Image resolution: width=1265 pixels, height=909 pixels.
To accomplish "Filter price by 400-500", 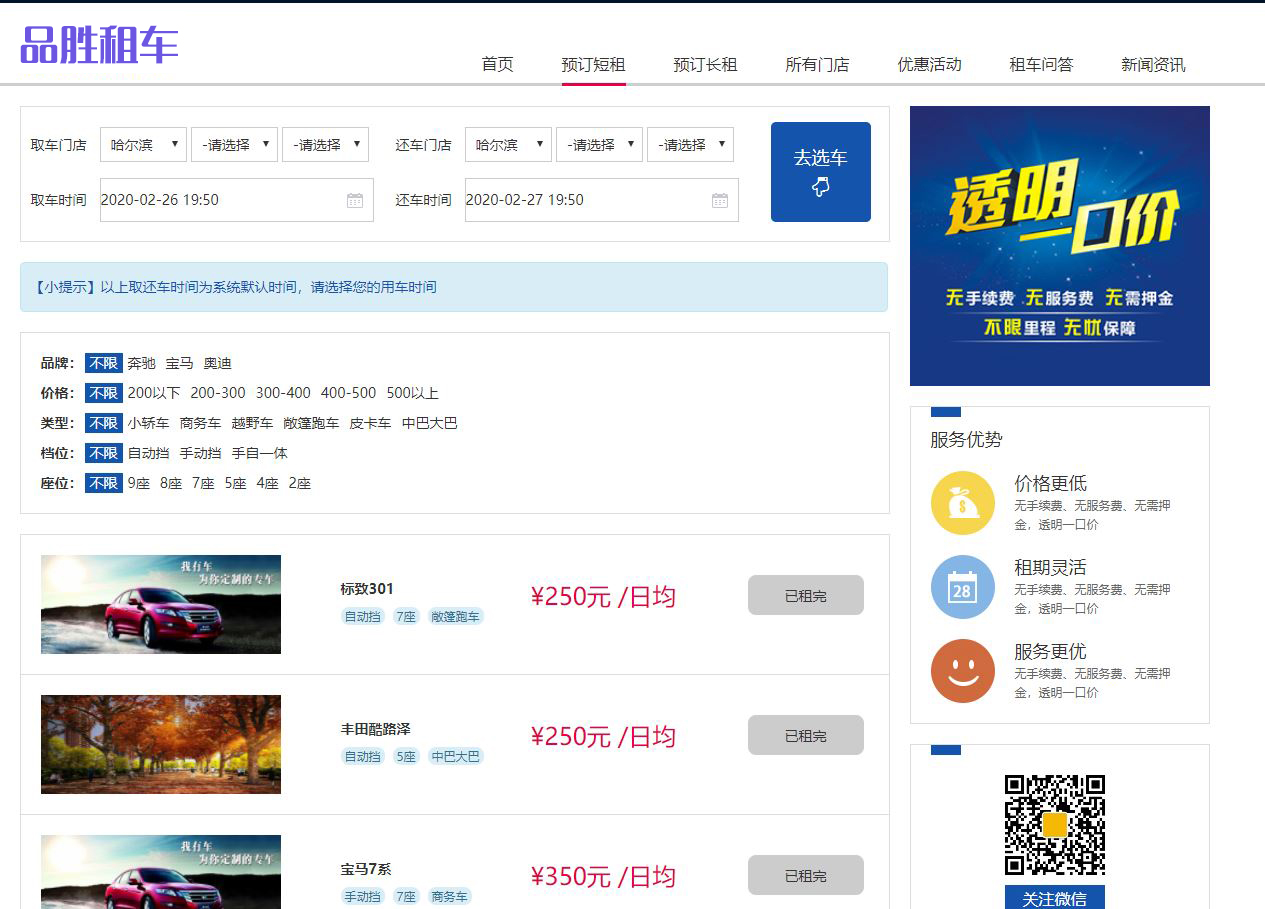I will (x=348, y=393).
